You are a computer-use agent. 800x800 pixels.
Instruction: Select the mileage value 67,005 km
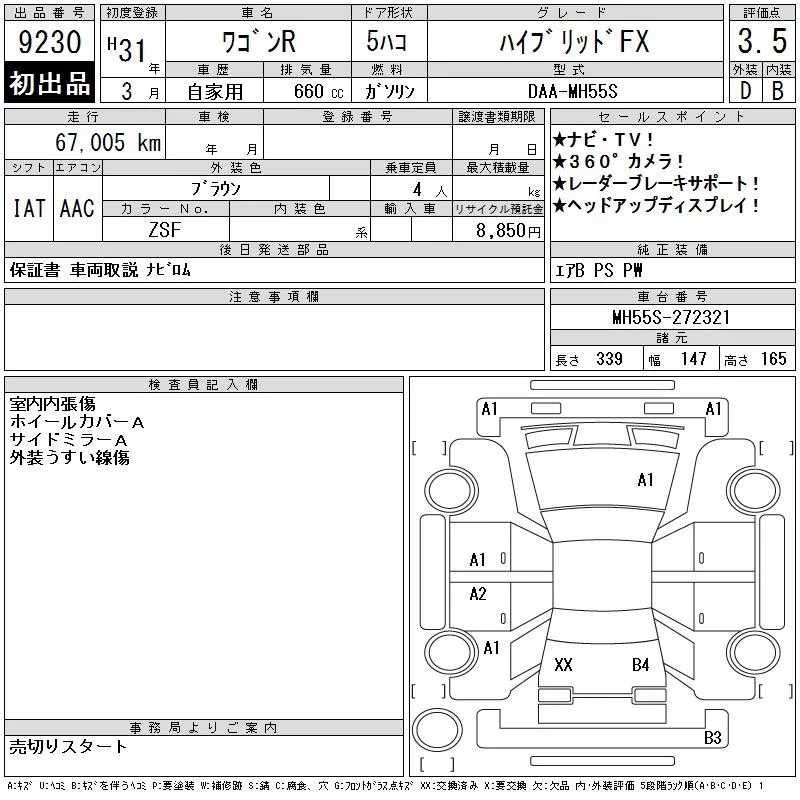(100, 143)
